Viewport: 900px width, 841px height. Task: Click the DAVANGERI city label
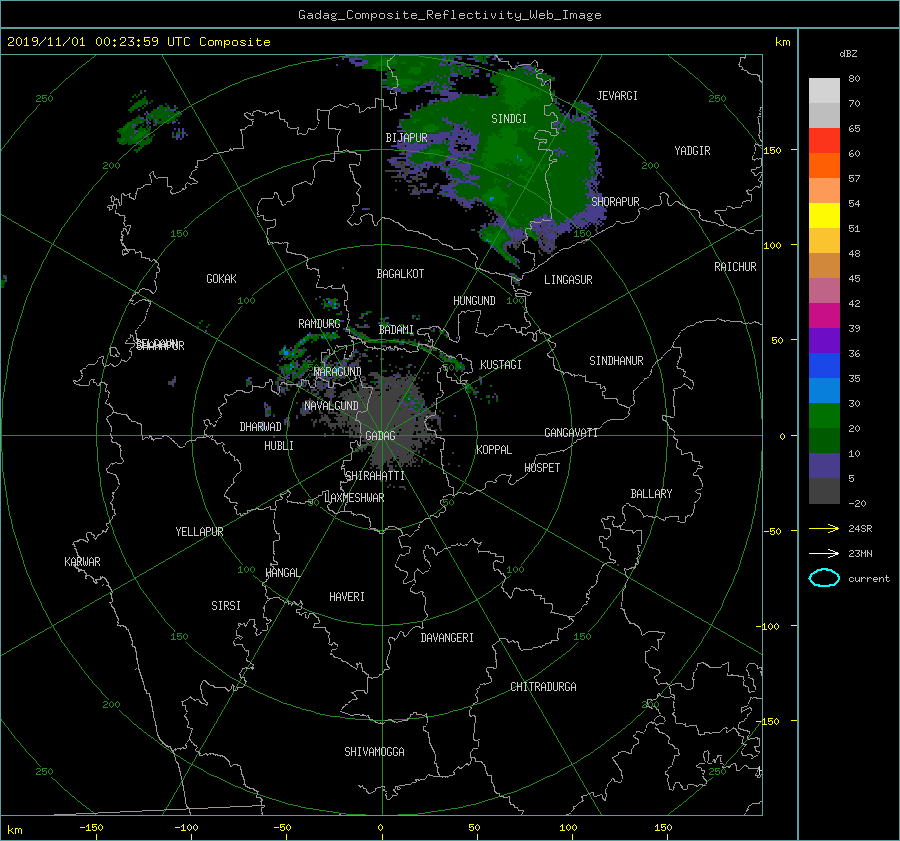[x=447, y=638]
